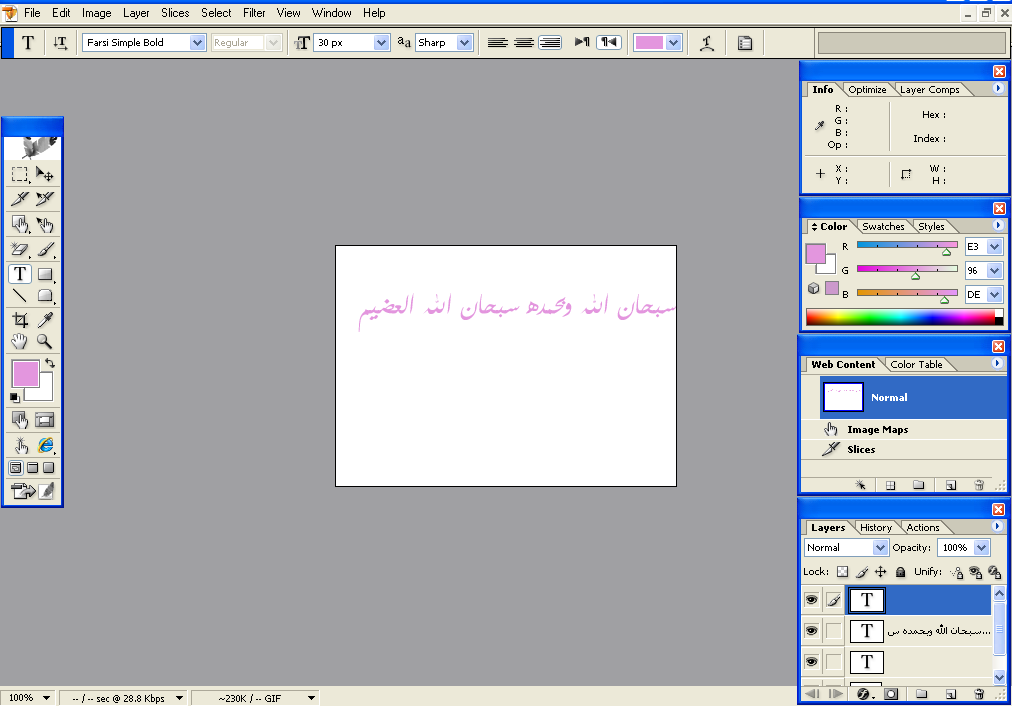
Task: Choose the Rectangular Marquee tool
Action: tap(20, 174)
